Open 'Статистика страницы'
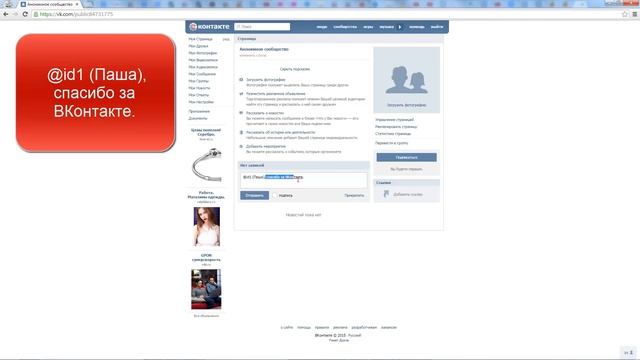 click(393, 133)
